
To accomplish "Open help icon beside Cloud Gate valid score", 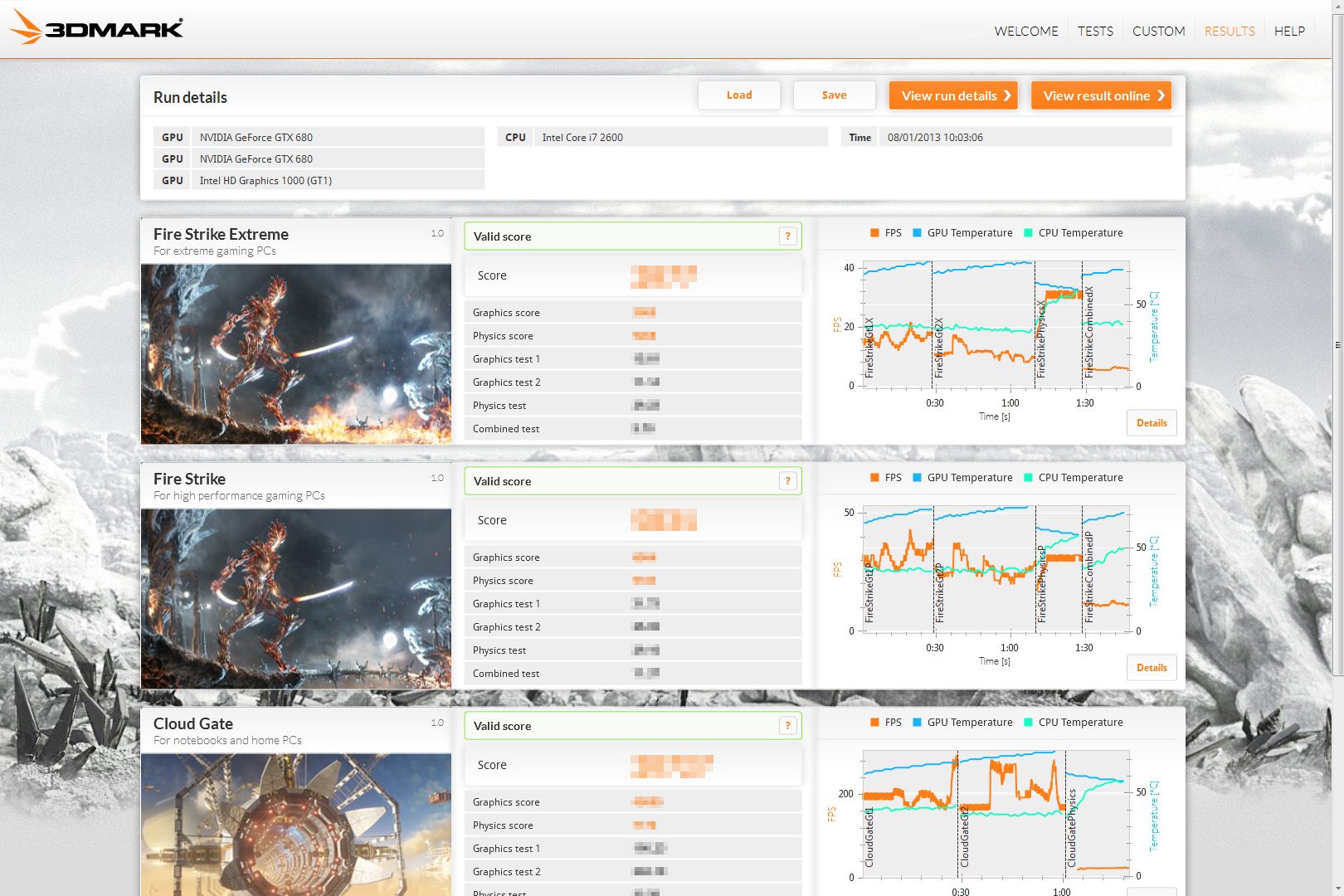I will (x=788, y=726).
